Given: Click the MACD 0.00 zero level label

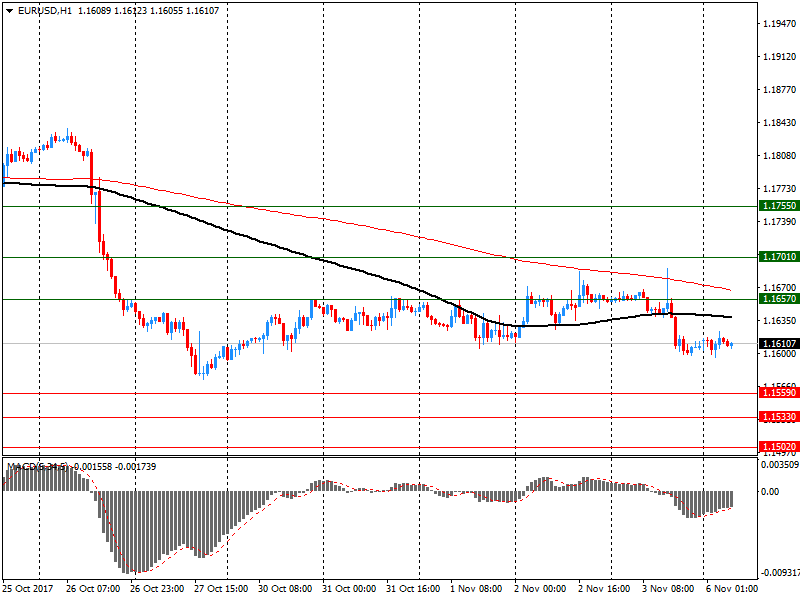Looking at the screenshot, I should [x=770, y=491].
